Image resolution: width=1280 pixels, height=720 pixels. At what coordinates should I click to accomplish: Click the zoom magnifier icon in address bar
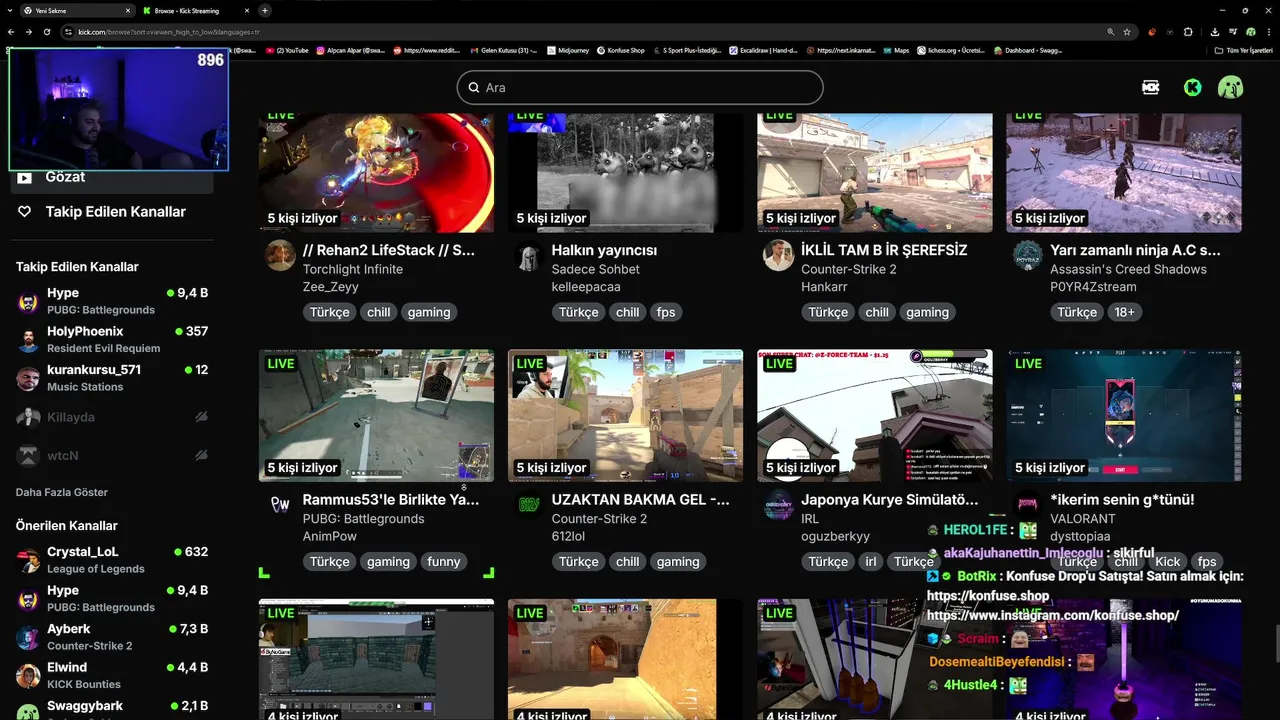[x=1110, y=32]
